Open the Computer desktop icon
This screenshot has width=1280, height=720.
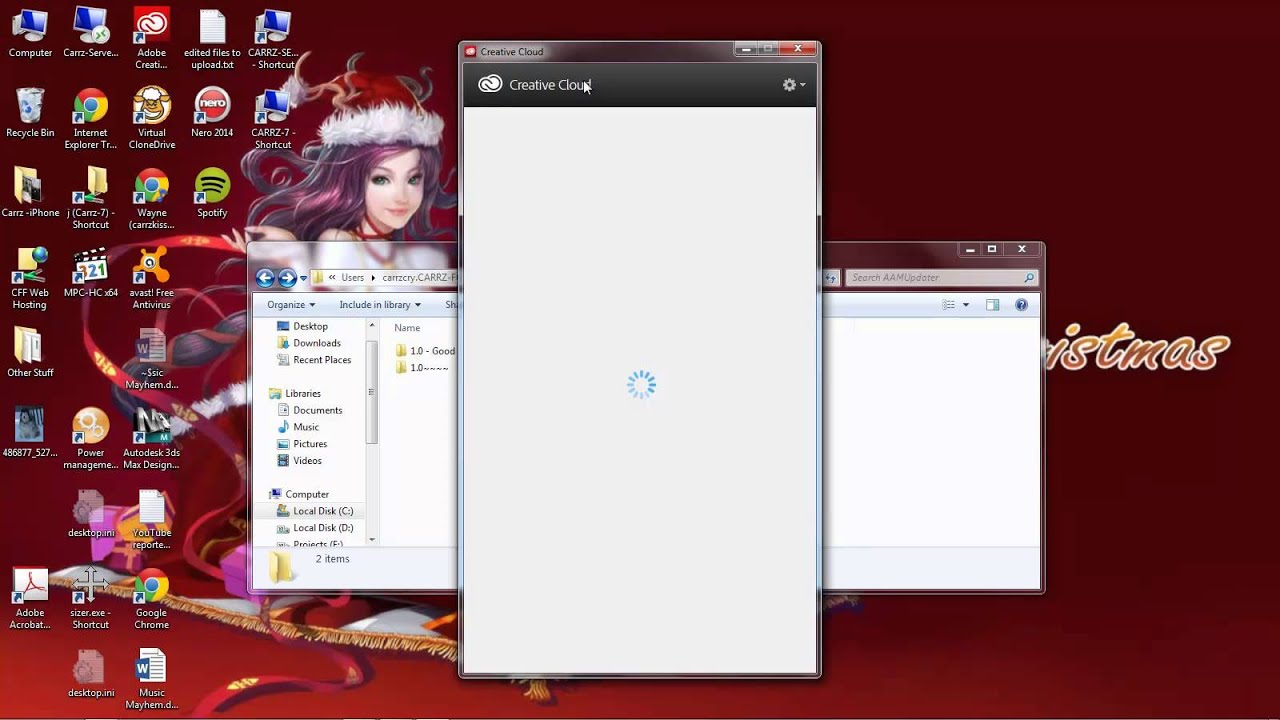point(30,33)
